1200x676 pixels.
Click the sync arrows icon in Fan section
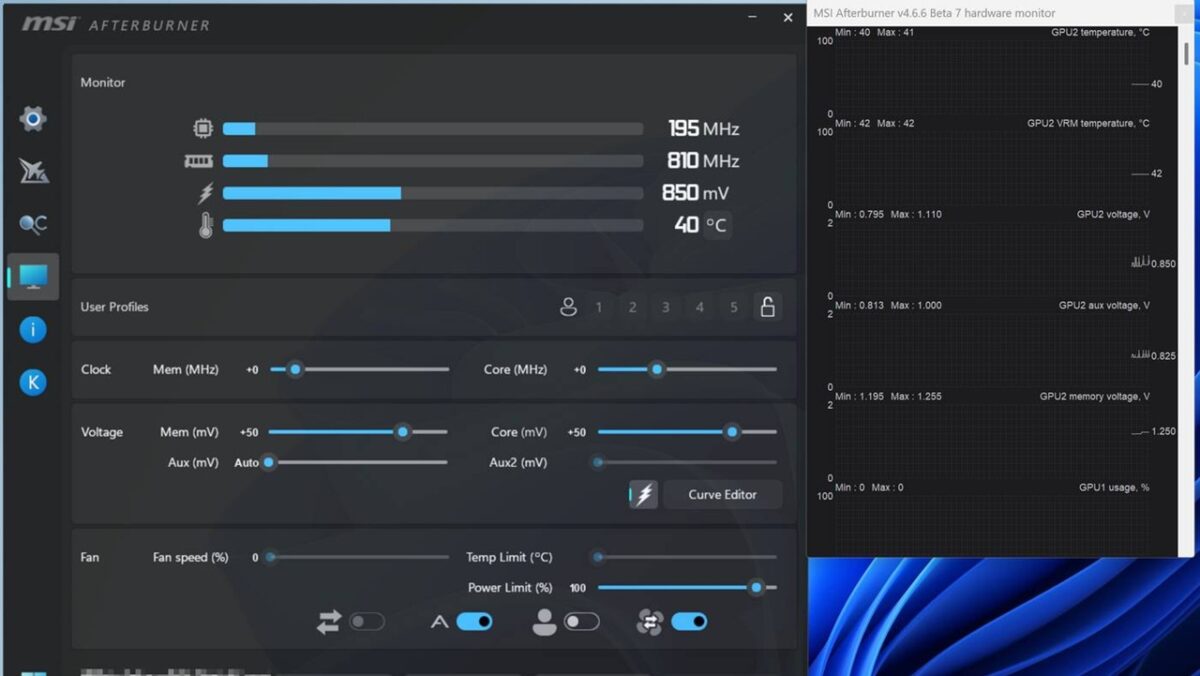click(329, 622)
